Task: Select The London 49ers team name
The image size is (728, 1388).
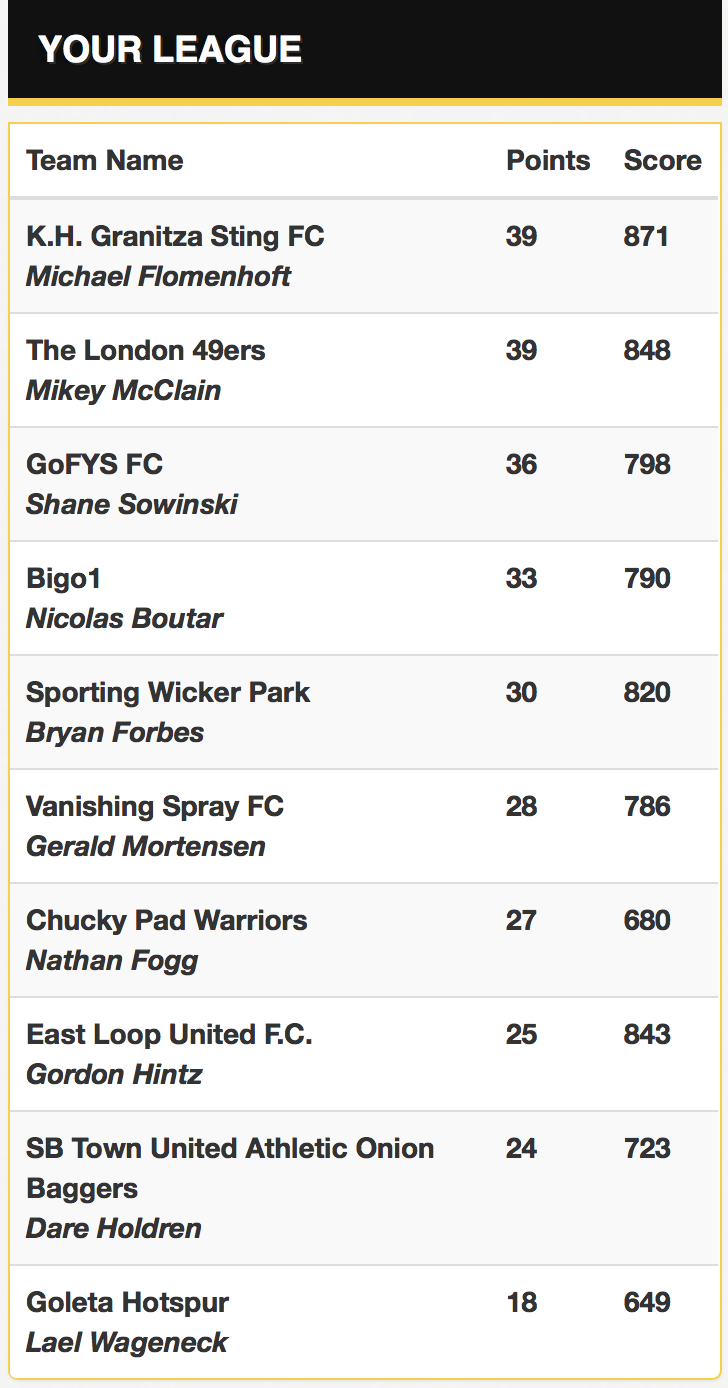Action: [146, 351]
